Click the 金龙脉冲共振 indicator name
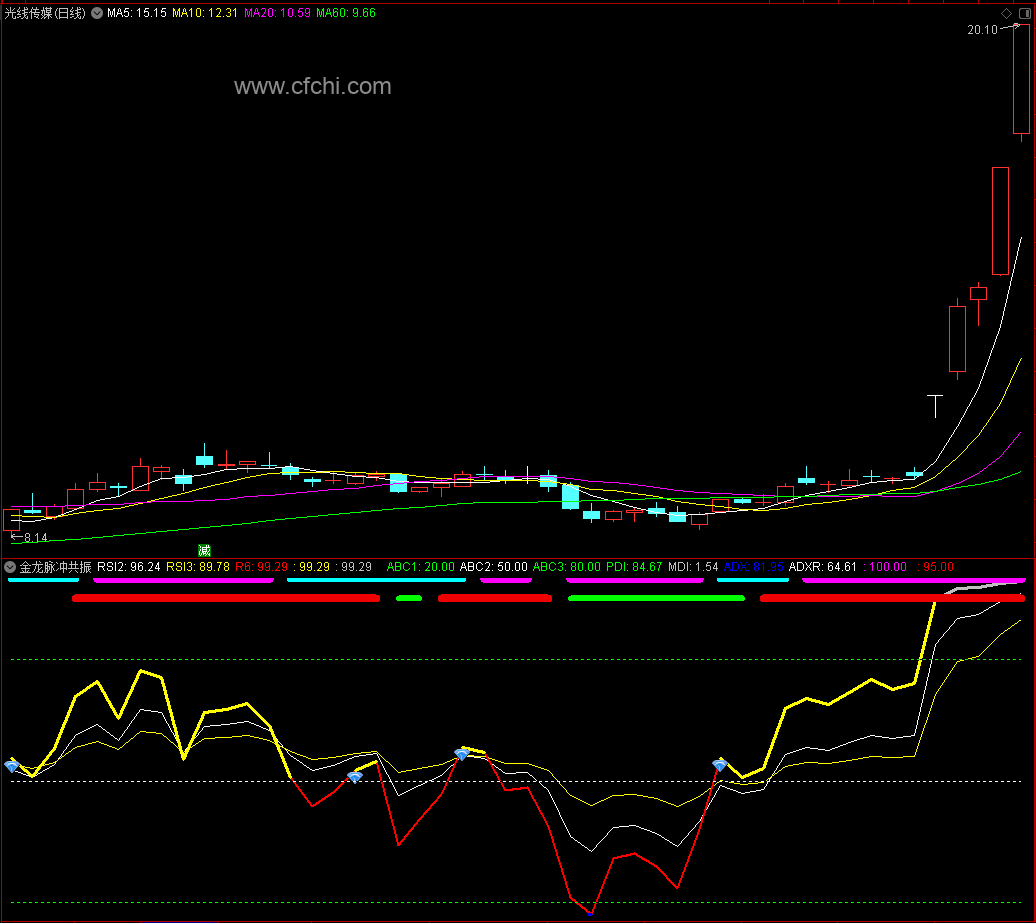Image resolution: width=1036 pixels, height=923 pixels. pyautogui.click(x=56, y=567)
